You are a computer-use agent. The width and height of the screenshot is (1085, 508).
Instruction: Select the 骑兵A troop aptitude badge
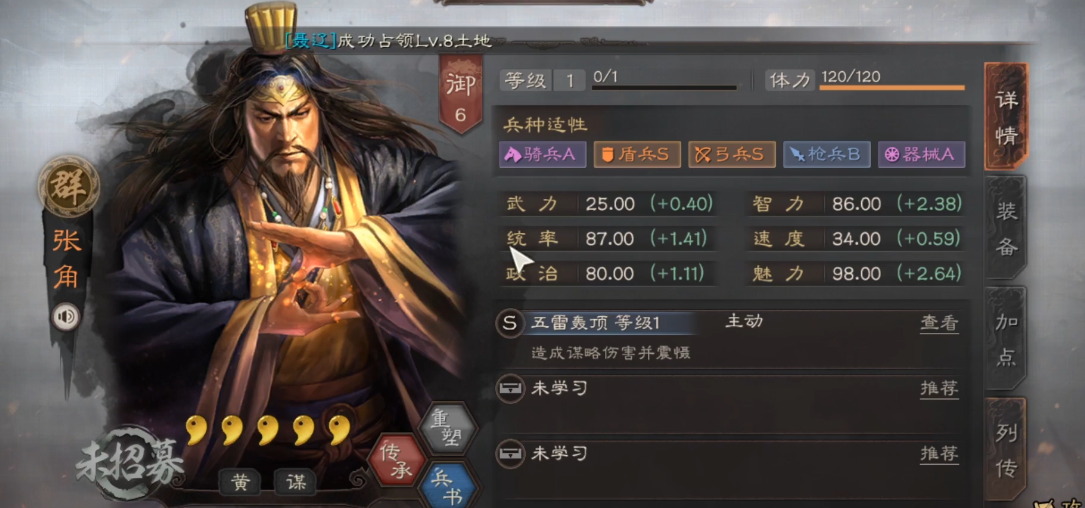pyautogui.click(x=542, y=154)
